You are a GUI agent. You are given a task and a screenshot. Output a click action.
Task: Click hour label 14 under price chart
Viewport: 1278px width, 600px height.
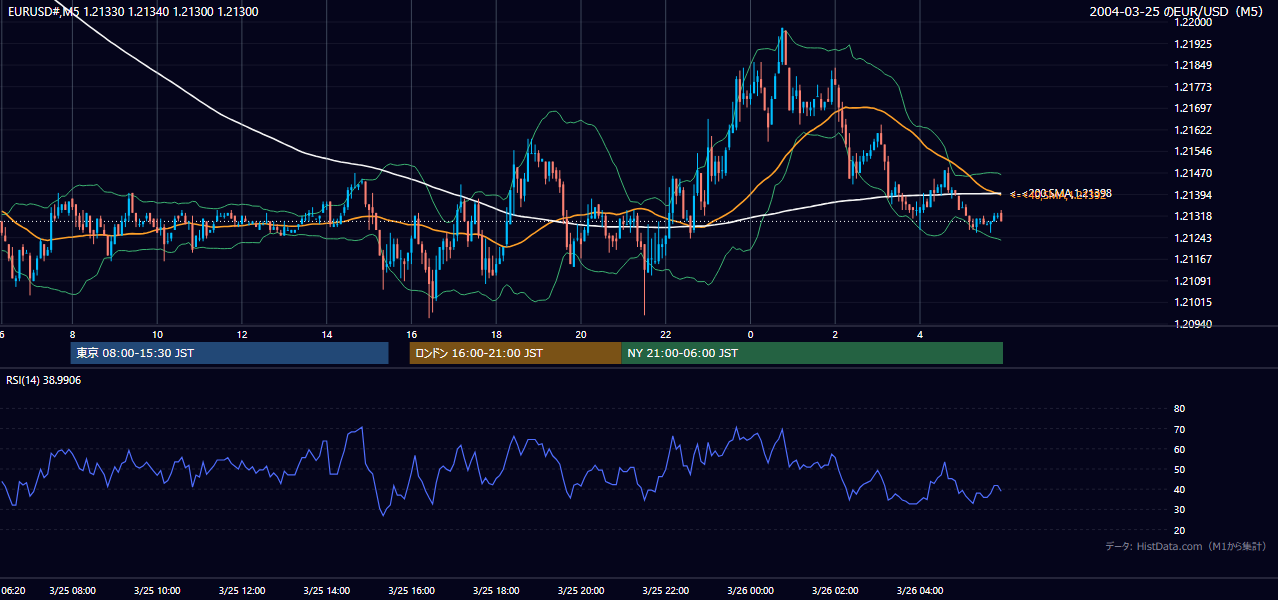click(x=327, y=334)
